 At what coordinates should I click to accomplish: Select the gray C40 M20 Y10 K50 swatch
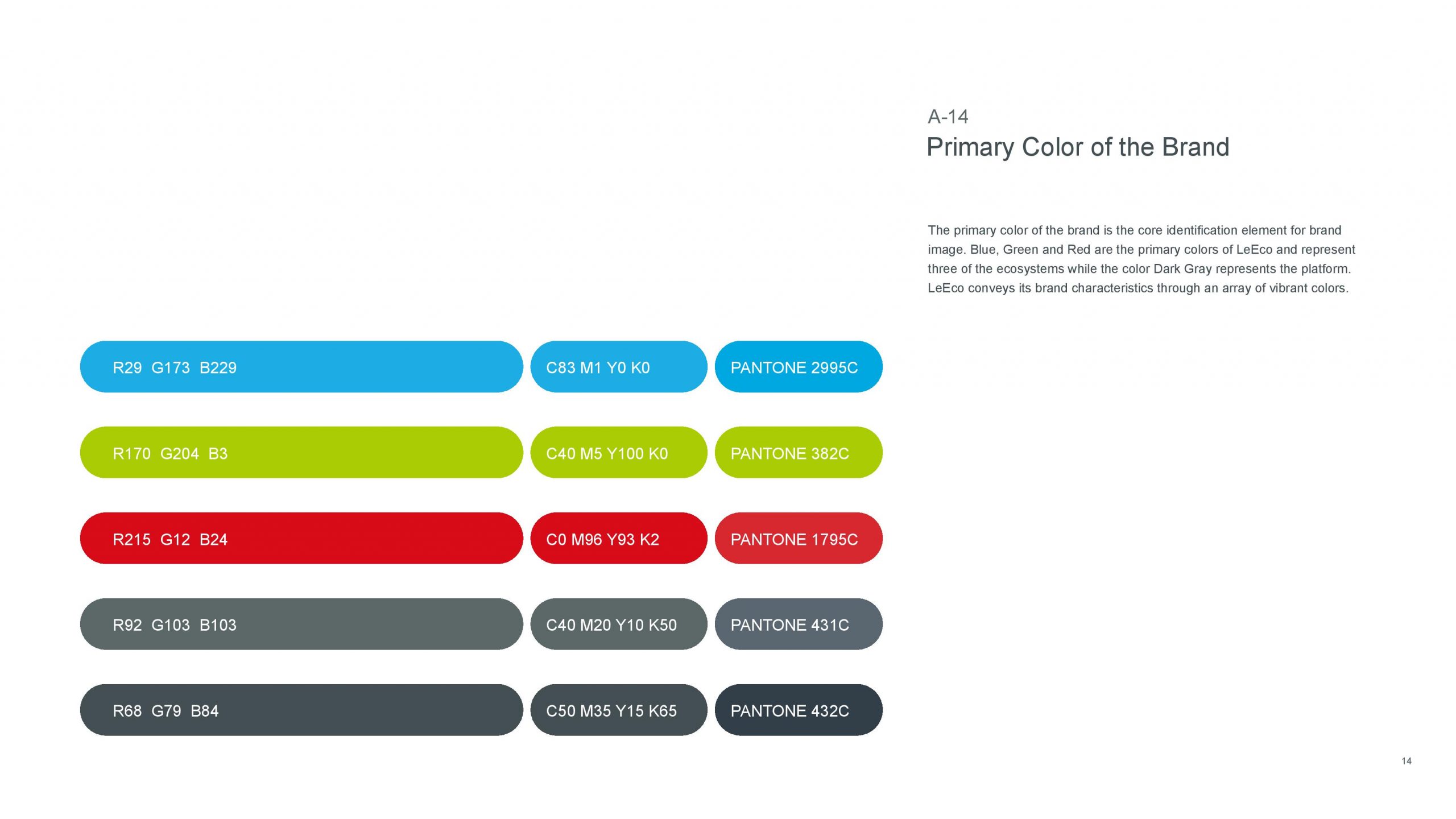618,624
